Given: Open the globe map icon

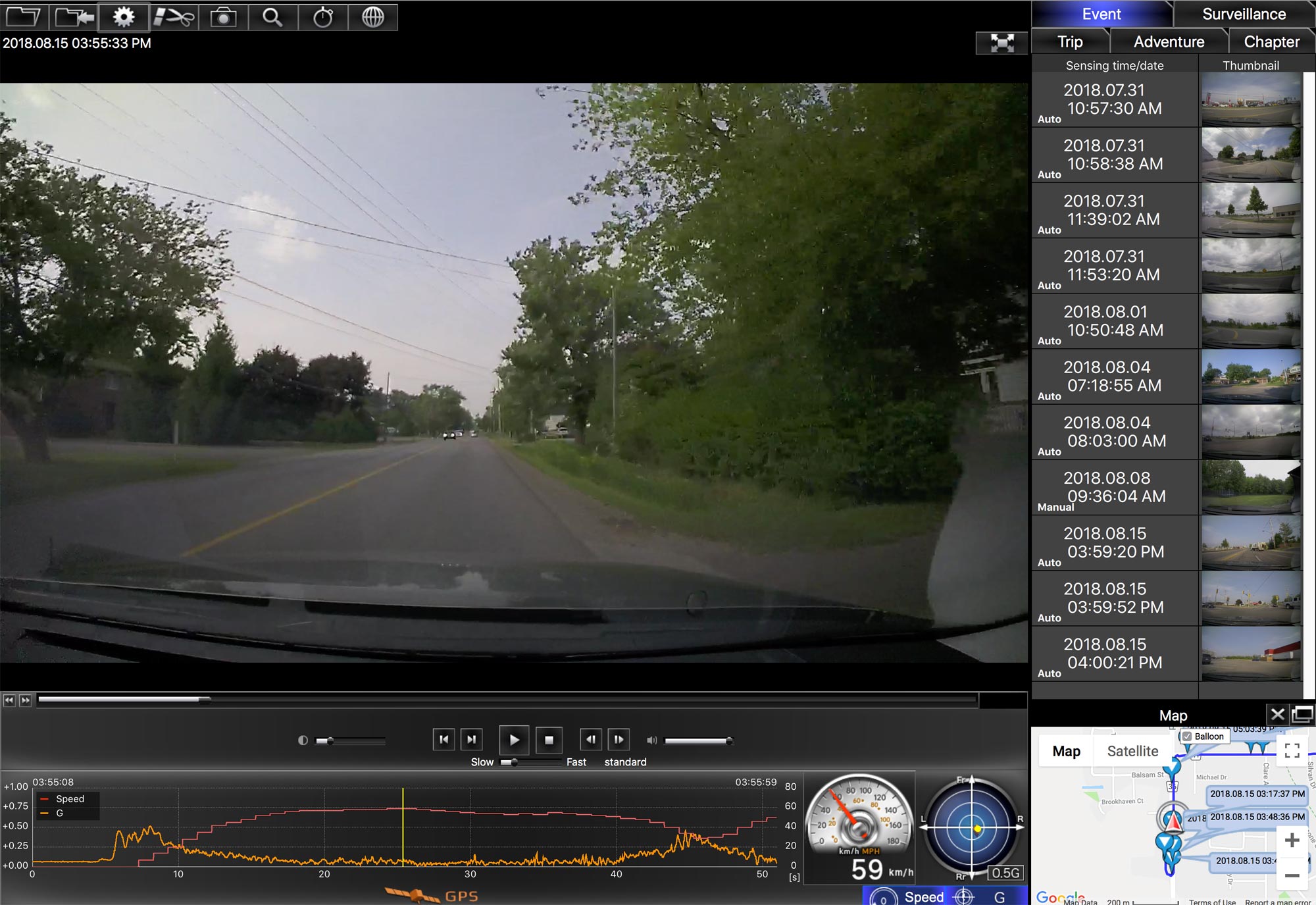Looking at the screenshot, I should (372, 16).
